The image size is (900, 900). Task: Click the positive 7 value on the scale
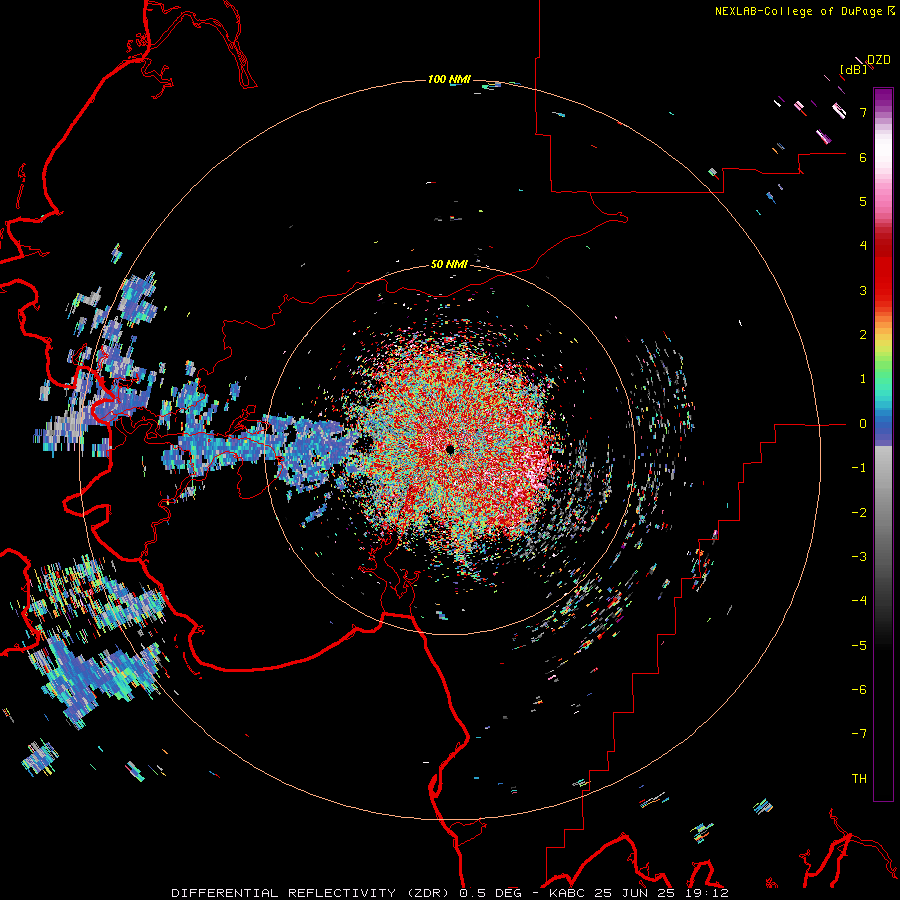click(x=863, y=112)
